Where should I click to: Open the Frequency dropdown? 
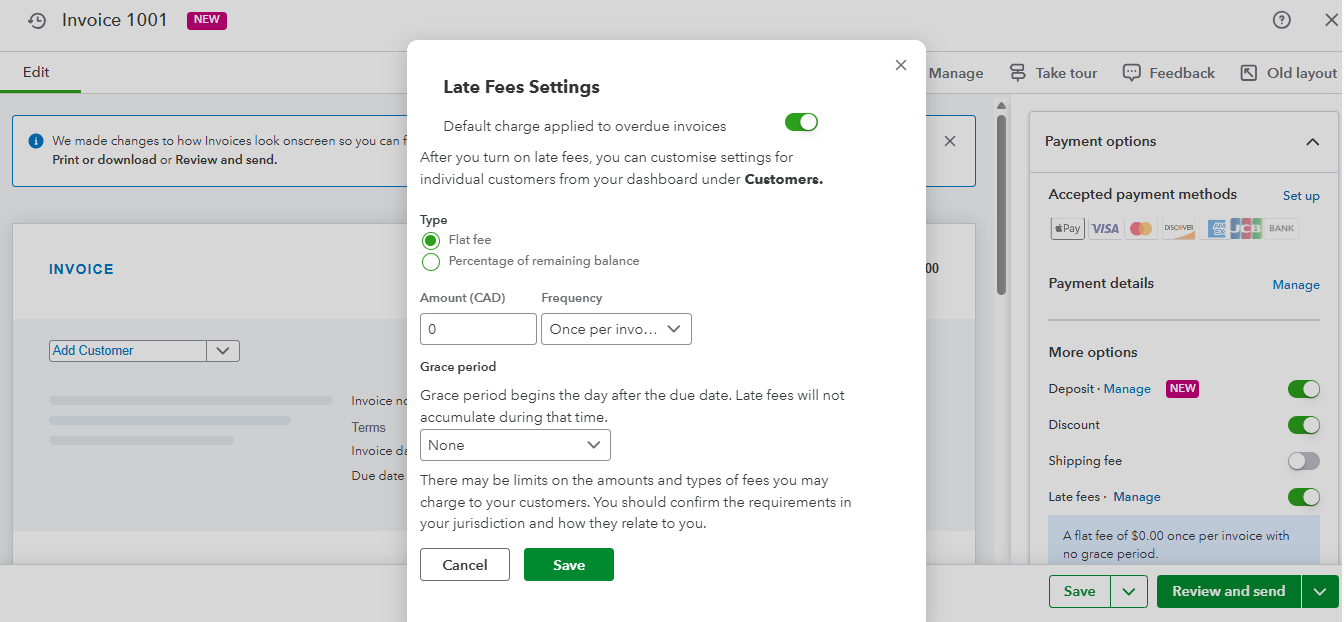616,329
